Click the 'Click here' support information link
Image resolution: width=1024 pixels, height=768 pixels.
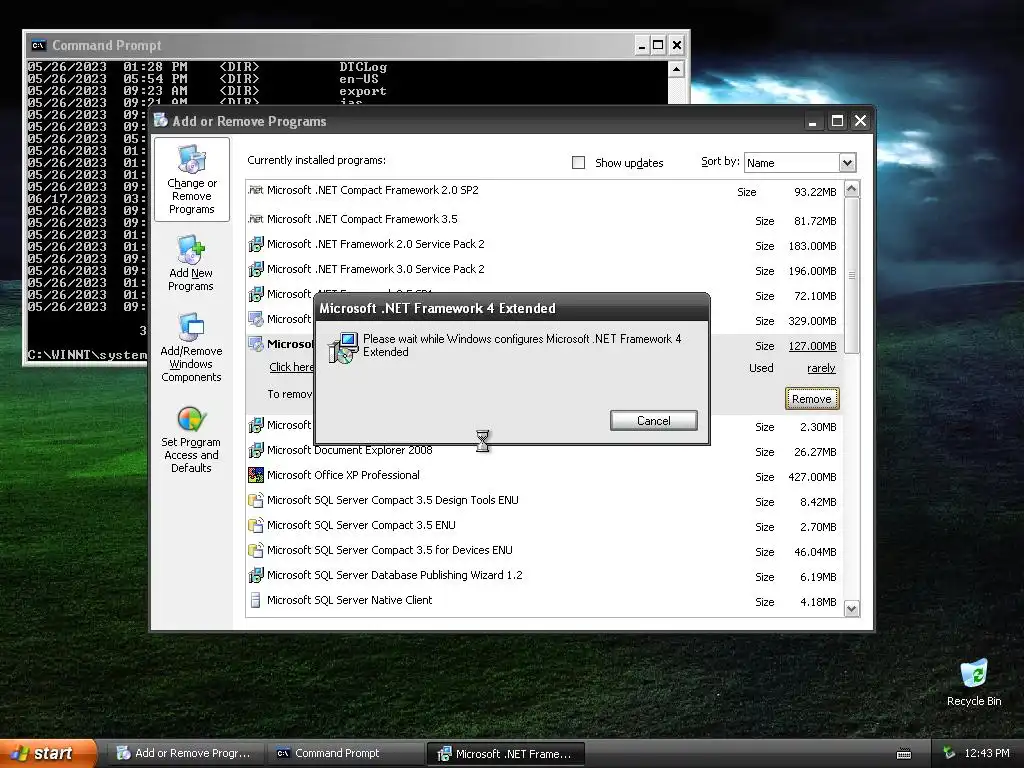(x=291, y=367)
